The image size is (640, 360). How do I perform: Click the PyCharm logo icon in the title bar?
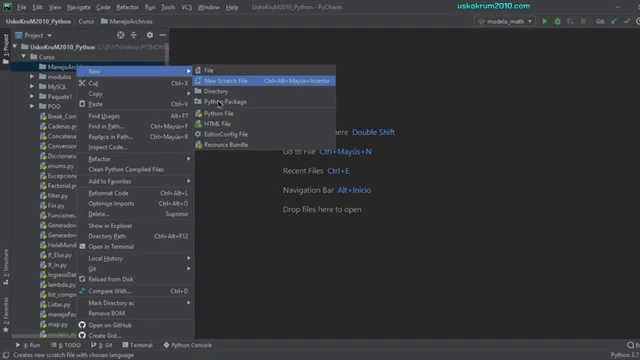(7, 7)
